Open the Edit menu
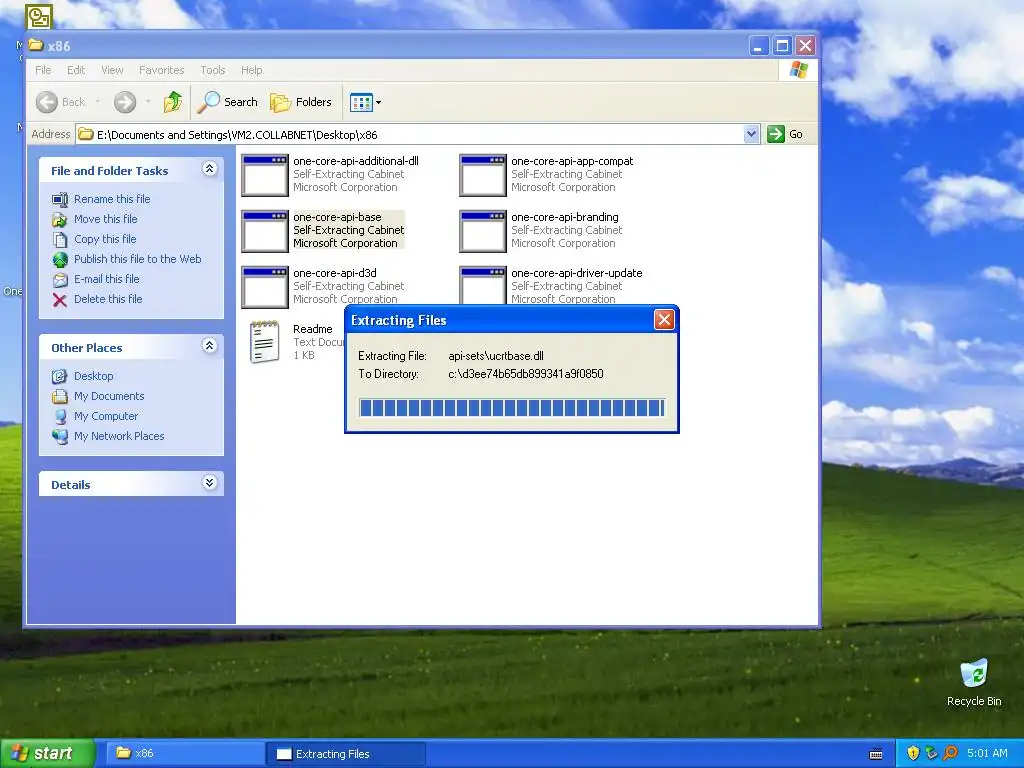Image resolution: width=1024 pixels, height=768 pixels. pos(76,70)
